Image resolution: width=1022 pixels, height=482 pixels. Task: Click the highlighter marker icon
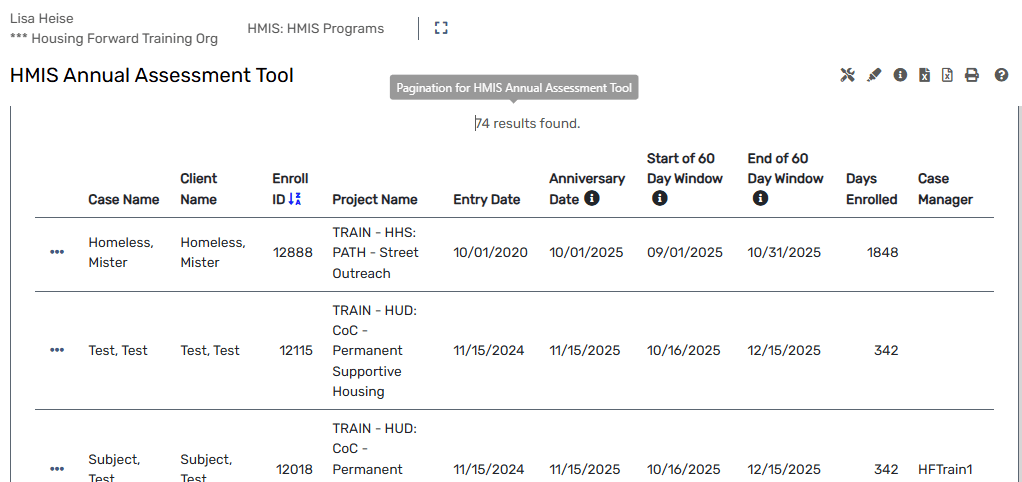click(874, 75)
